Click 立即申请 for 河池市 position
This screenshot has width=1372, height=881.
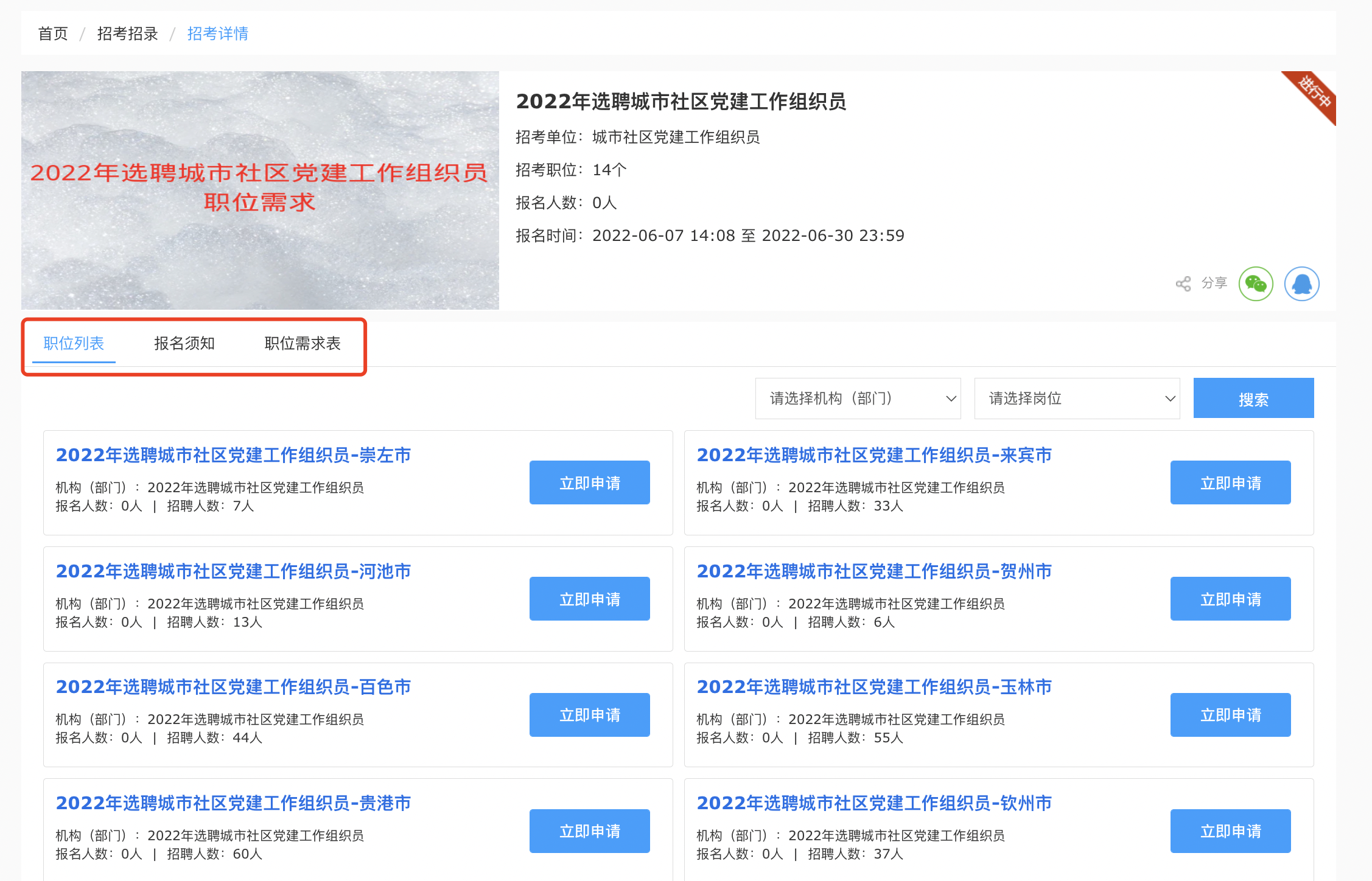589,599
